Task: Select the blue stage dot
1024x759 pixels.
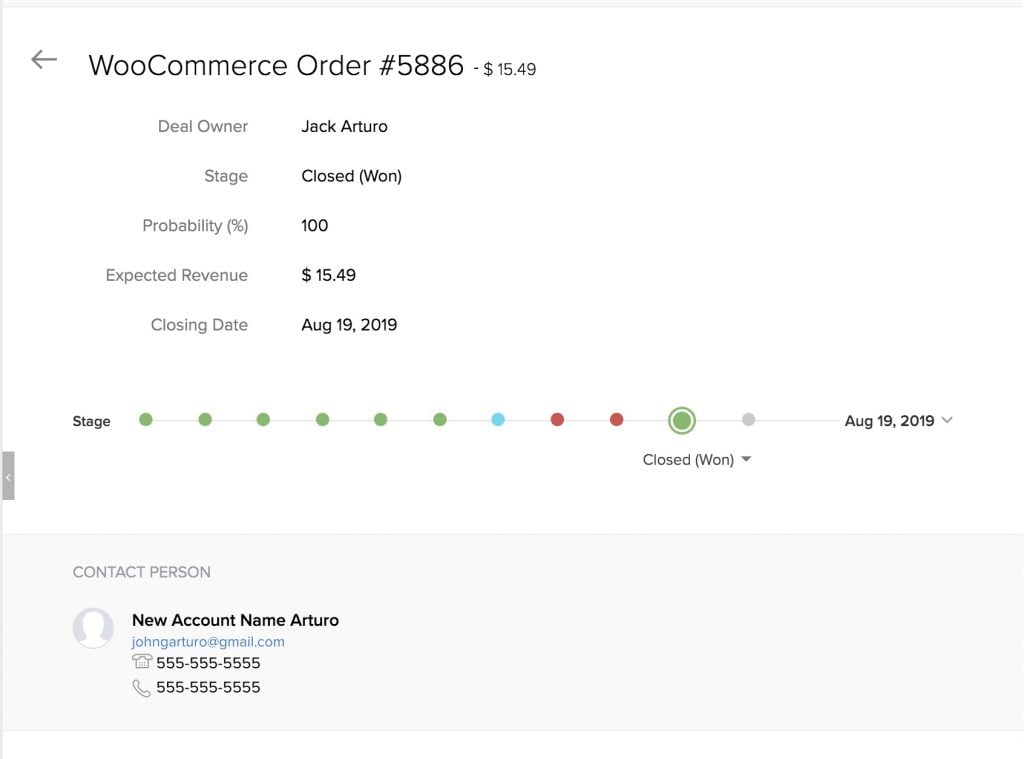Action: pos(498,419)
